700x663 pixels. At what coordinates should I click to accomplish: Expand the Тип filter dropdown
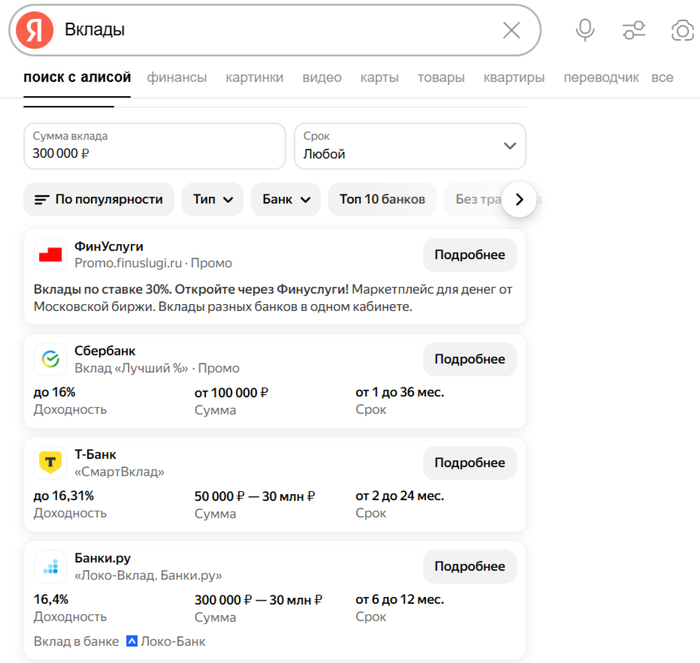[x=212, y=199]
